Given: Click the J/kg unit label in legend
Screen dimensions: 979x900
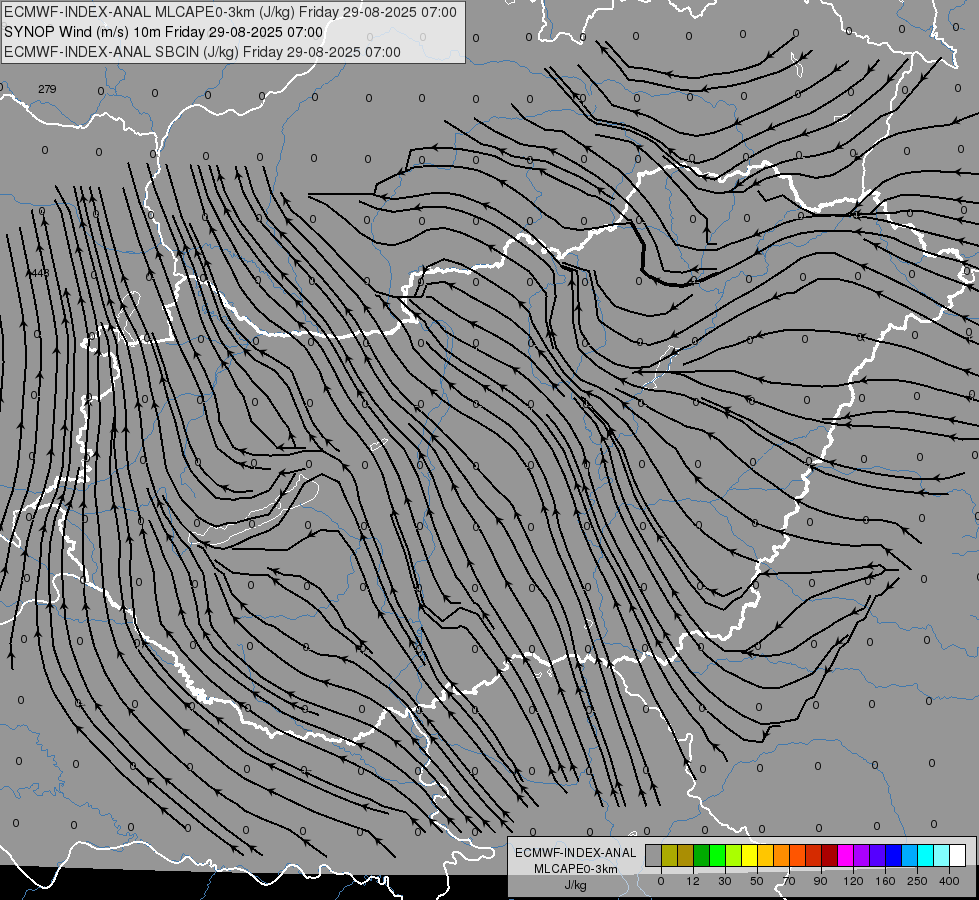Looking at the screenshot, I should point(575,885).
